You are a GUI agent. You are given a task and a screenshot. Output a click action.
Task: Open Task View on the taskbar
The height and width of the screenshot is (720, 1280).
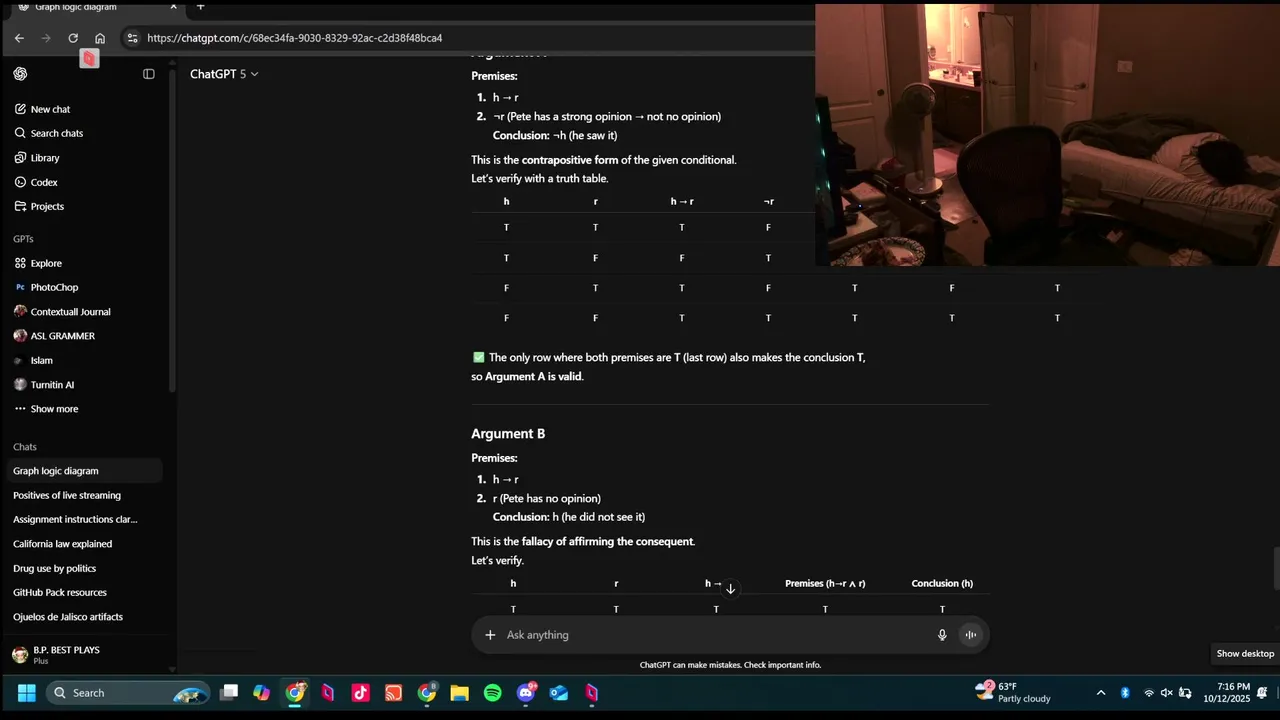[229, 692]
